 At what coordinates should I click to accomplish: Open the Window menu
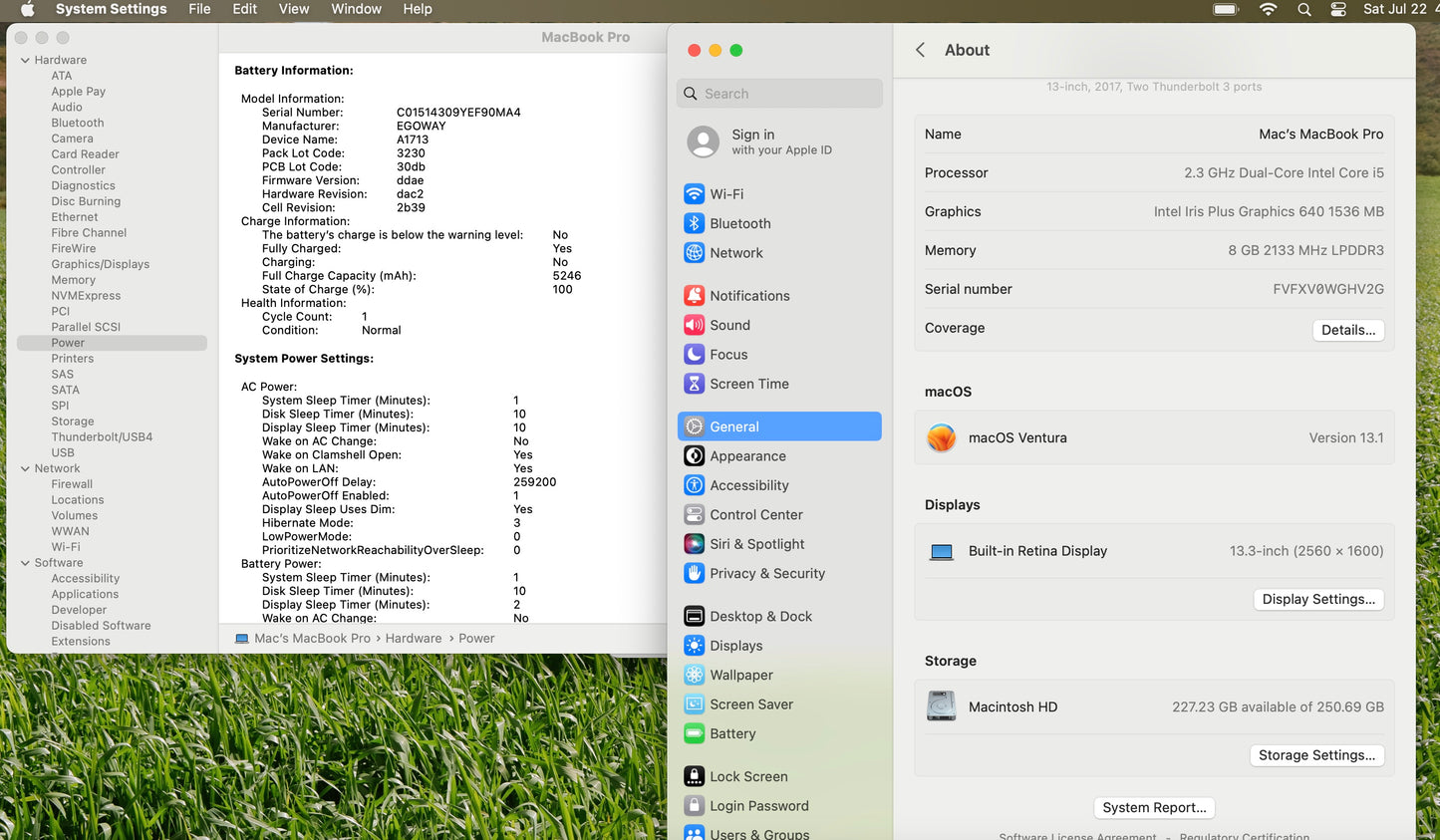coord(356,9)
